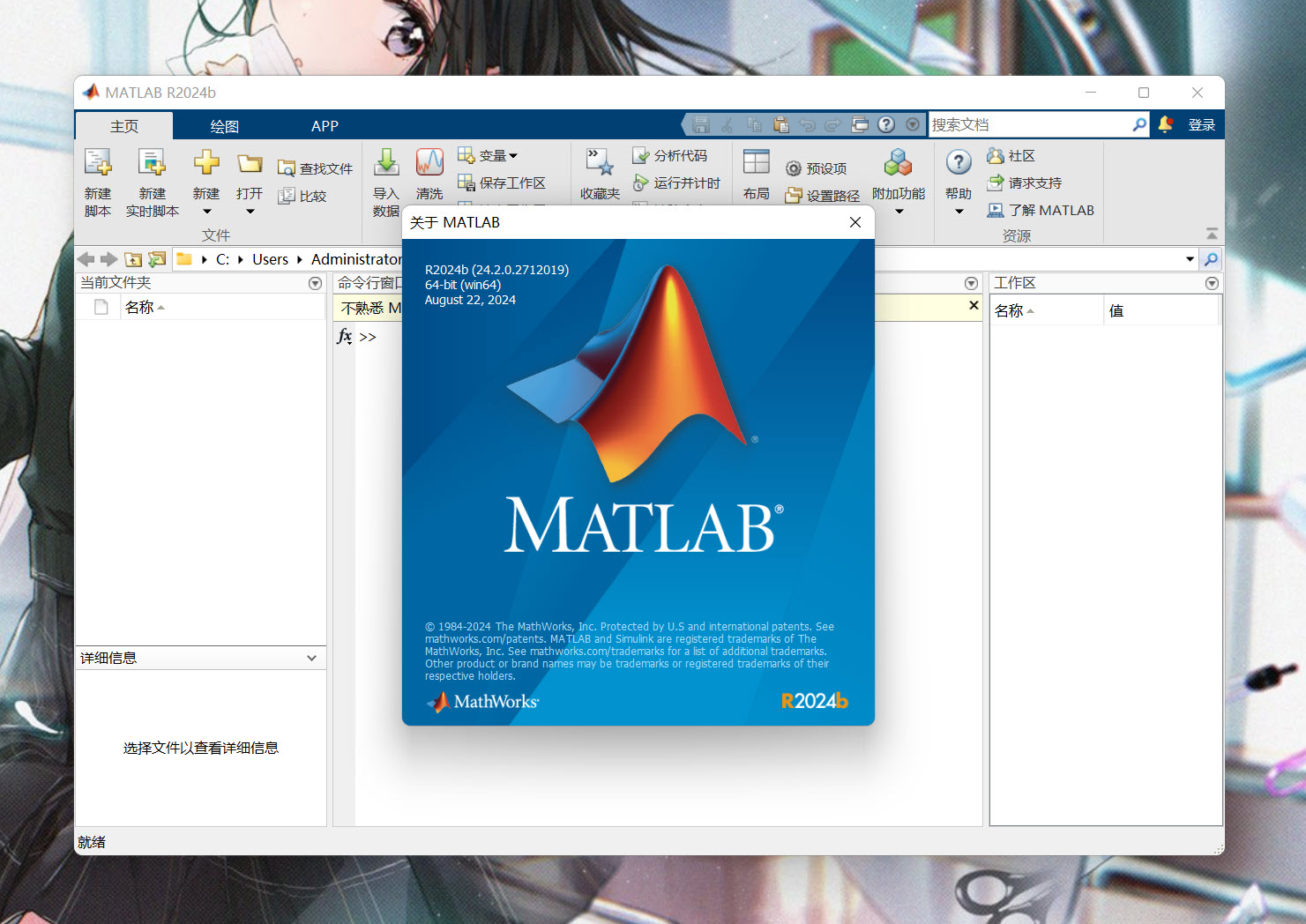This screenshot has width=1306, height=924.
Task: Click 设置路径 Set Path
Action: (823, 196)
